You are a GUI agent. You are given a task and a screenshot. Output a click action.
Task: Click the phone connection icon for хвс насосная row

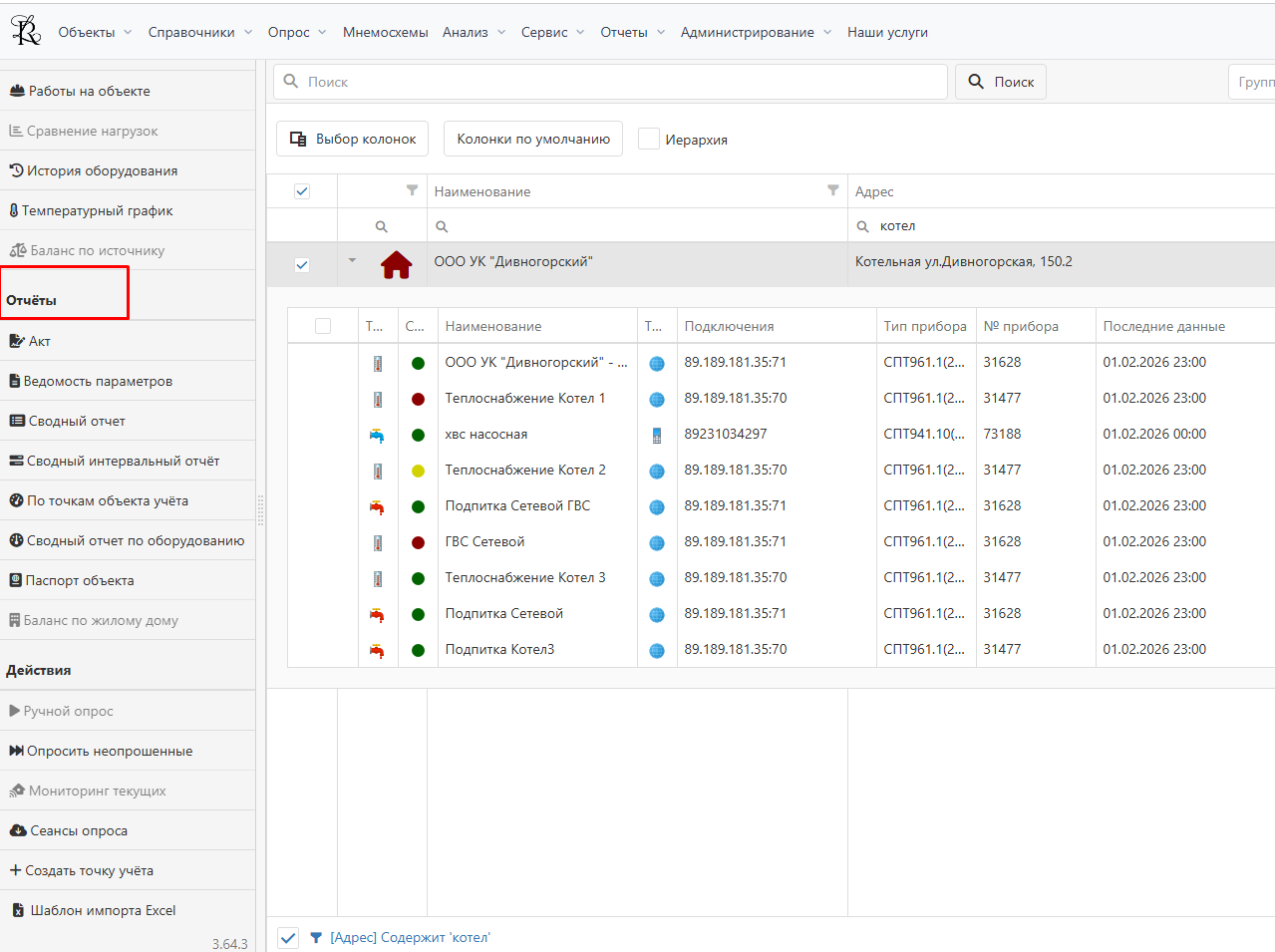(656, 435)
